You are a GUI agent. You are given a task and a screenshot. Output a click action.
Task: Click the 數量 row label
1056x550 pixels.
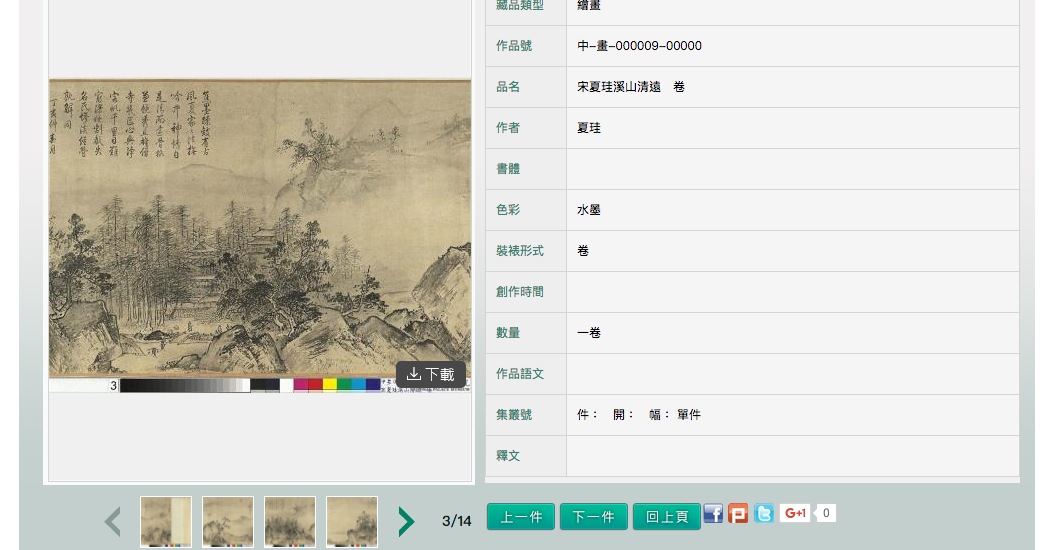pyautogui.click(x=508, y=333)
